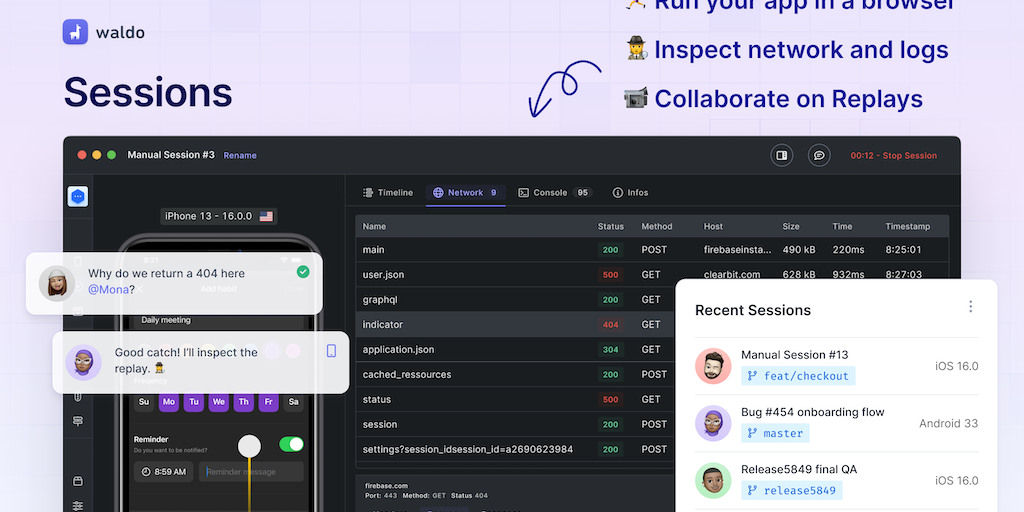Viewport: 1024px width, 512px height.
Task: Open the 8:59 AM time picker
Action: pos(164,472)
